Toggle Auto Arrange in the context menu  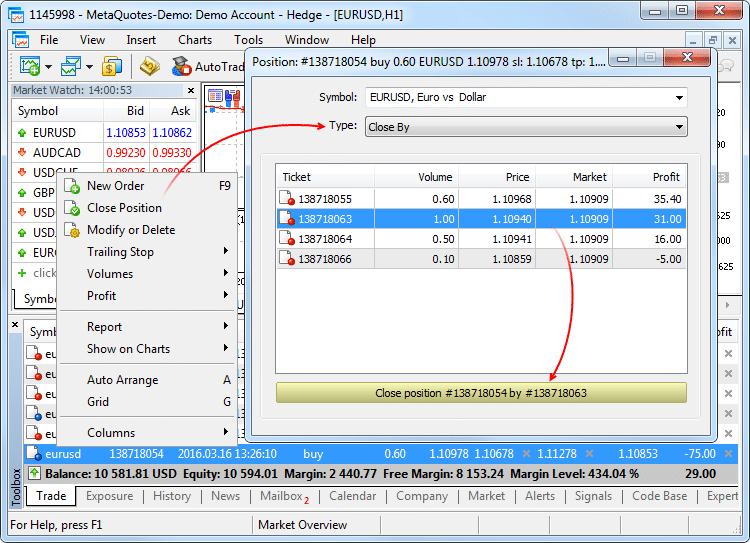click(x=122, y=380)
